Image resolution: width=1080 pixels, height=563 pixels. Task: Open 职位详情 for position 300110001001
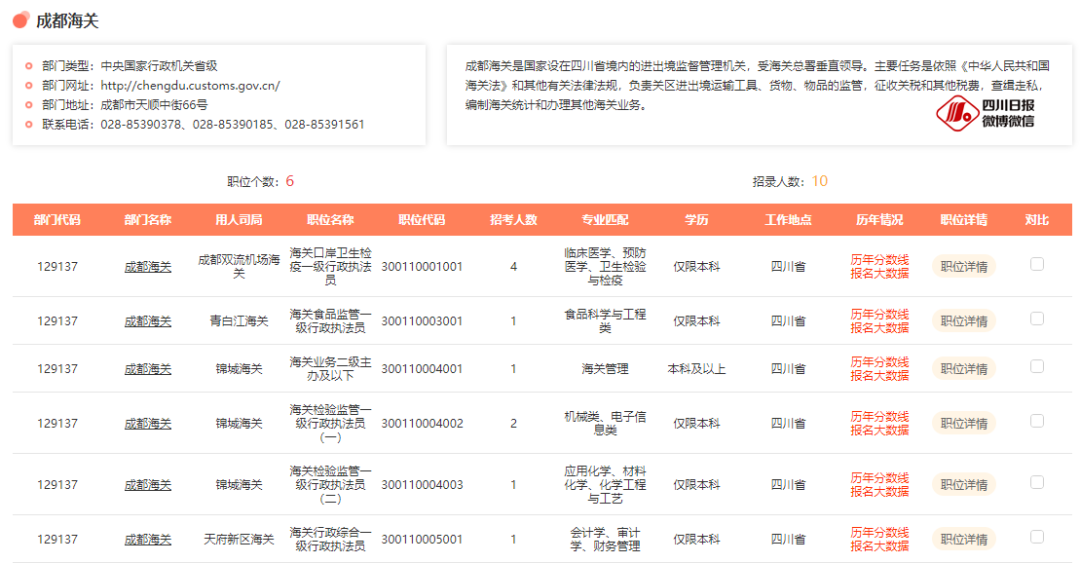pyautogui.click(x=964, y=267)
